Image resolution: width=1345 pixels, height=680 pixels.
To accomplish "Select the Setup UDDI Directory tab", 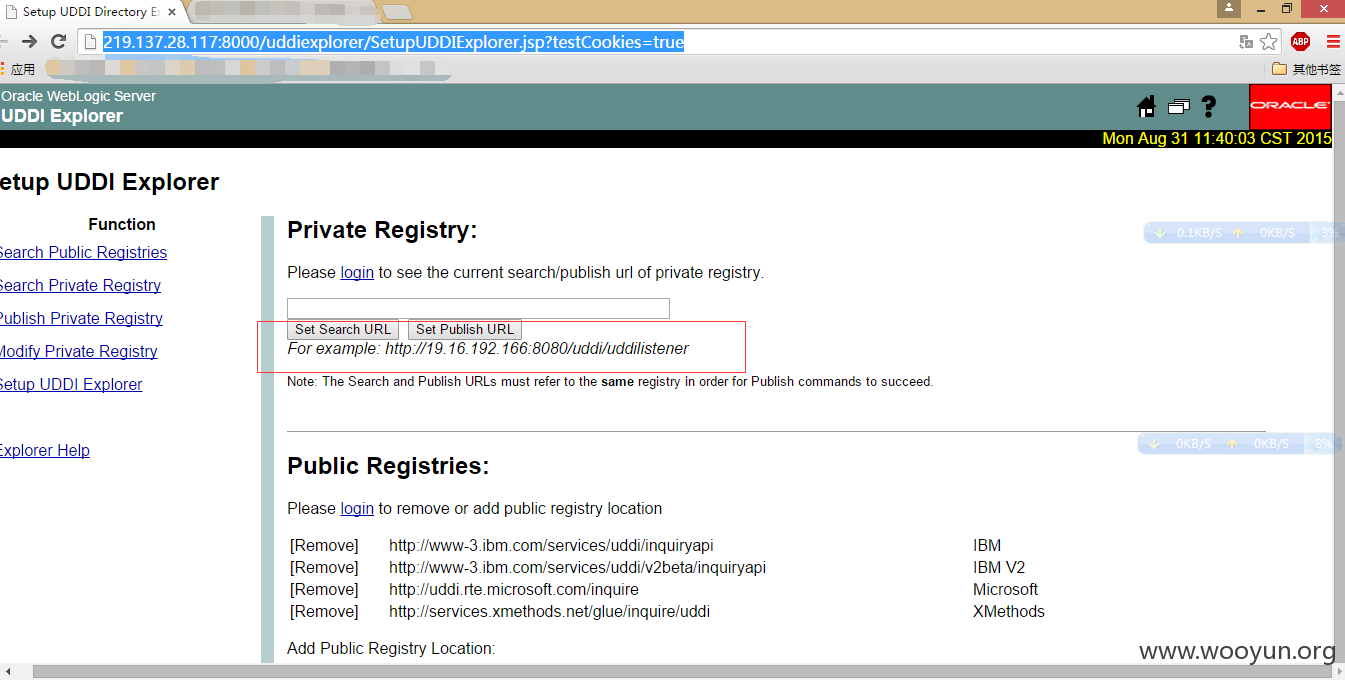I will (x=90, y=12).
